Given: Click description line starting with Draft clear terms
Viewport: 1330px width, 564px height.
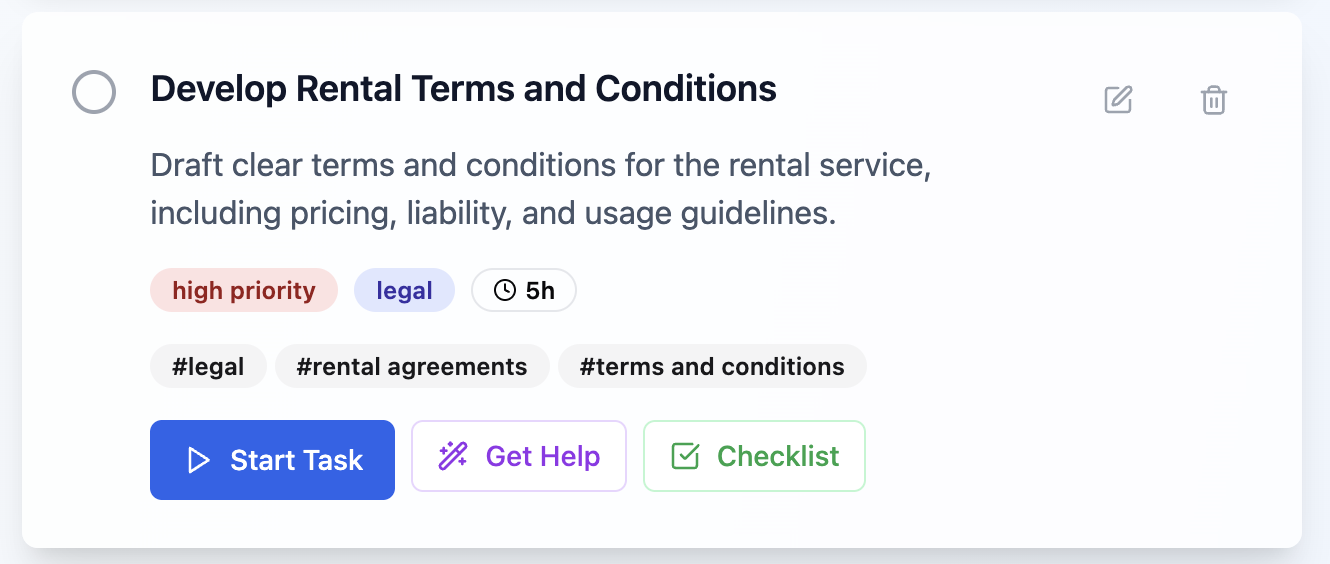Looking at the screenshot, I should click(541, 165).
